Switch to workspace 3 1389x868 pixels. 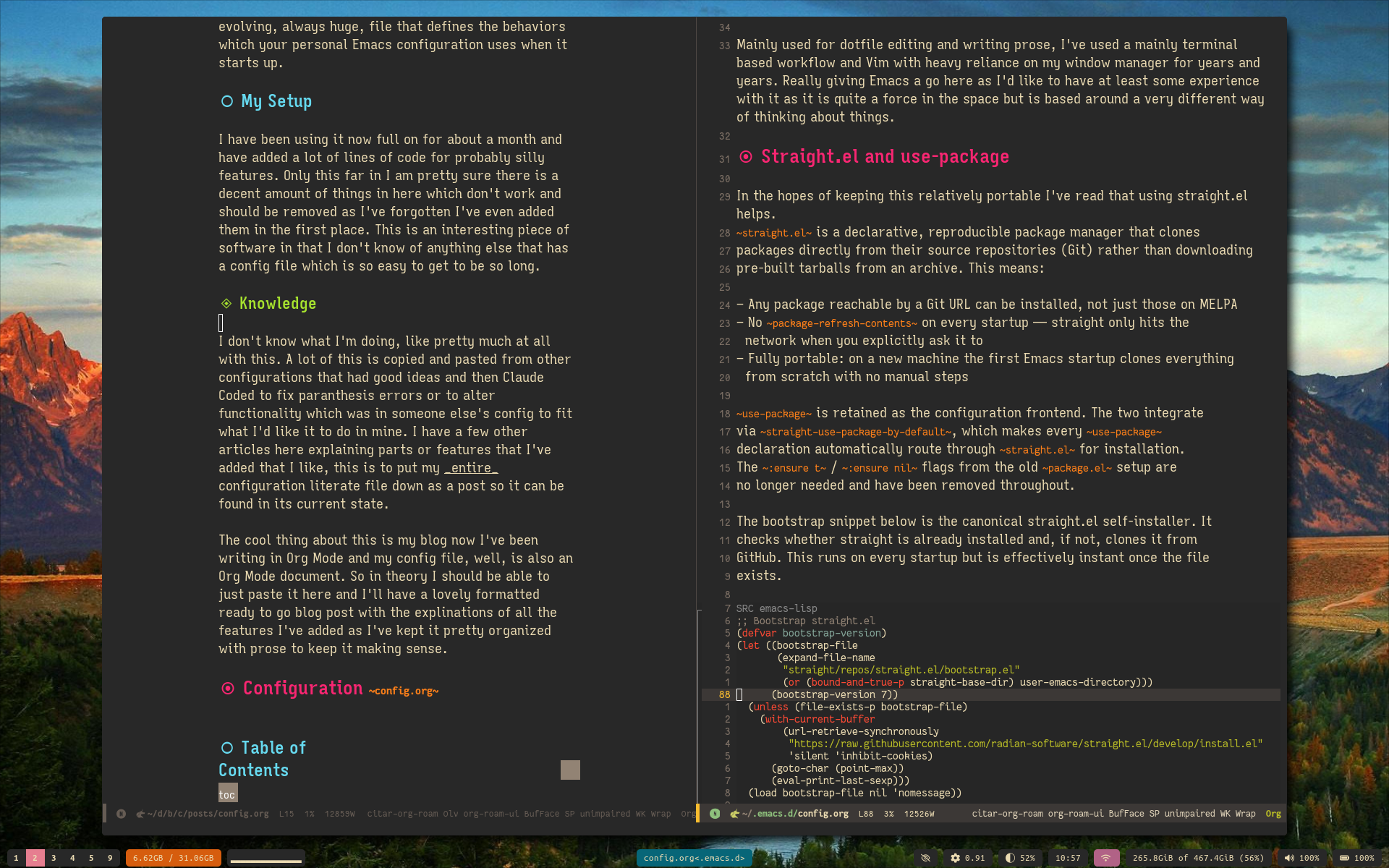[54, 858]
